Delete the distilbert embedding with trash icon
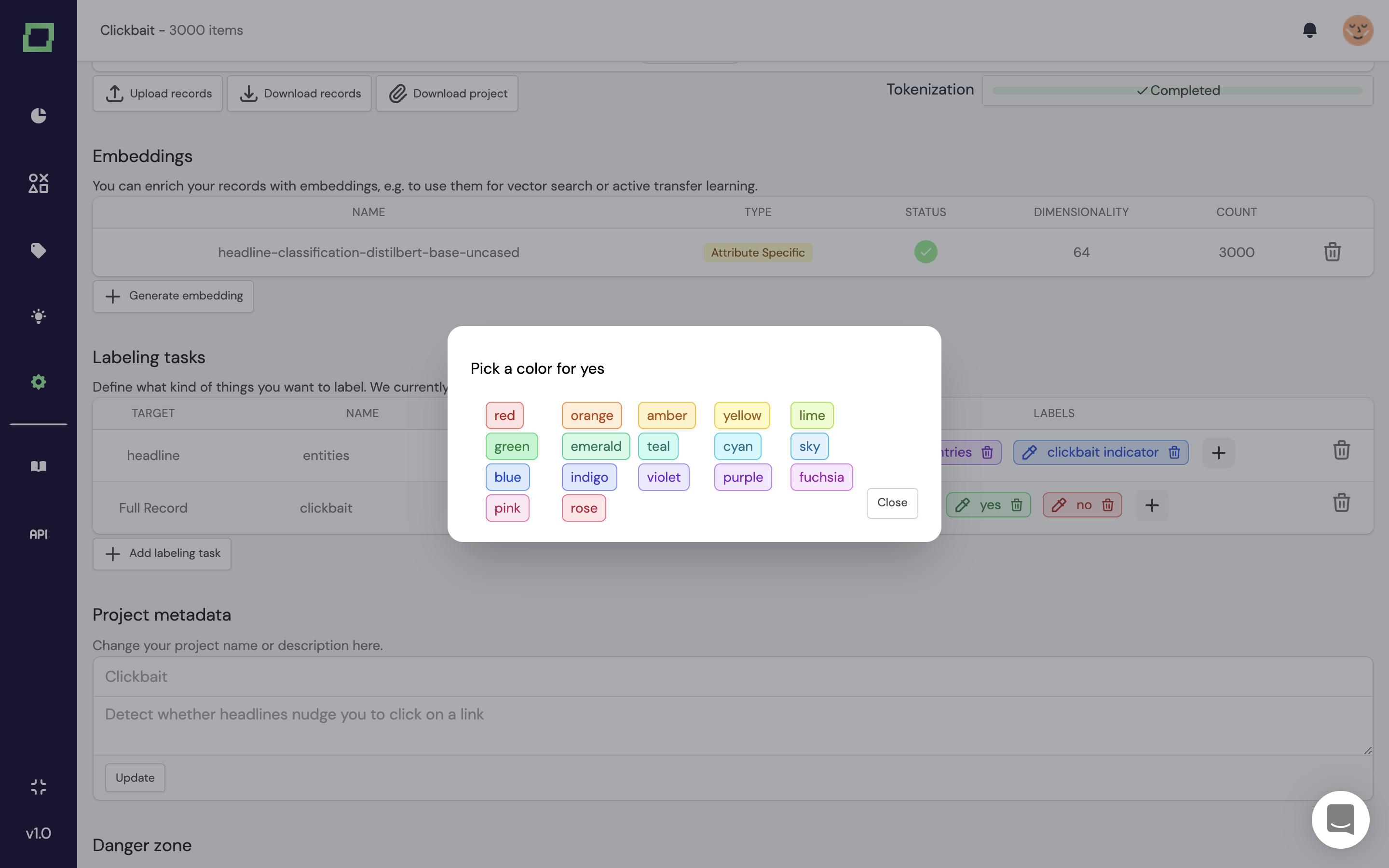 point(1332,252)
